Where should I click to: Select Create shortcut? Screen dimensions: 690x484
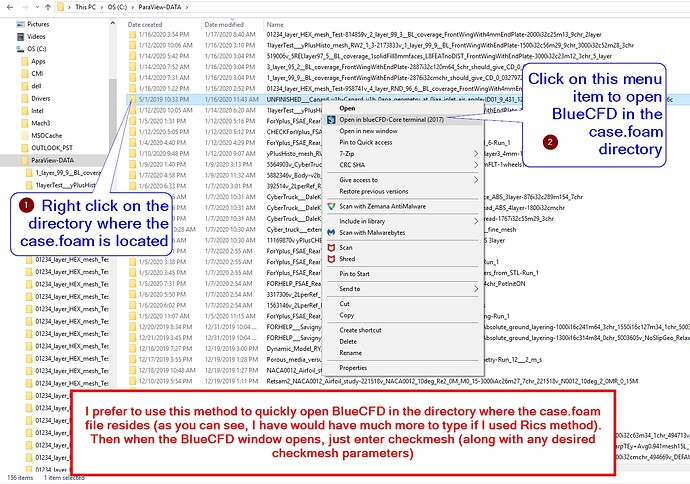tap(360, 330)
